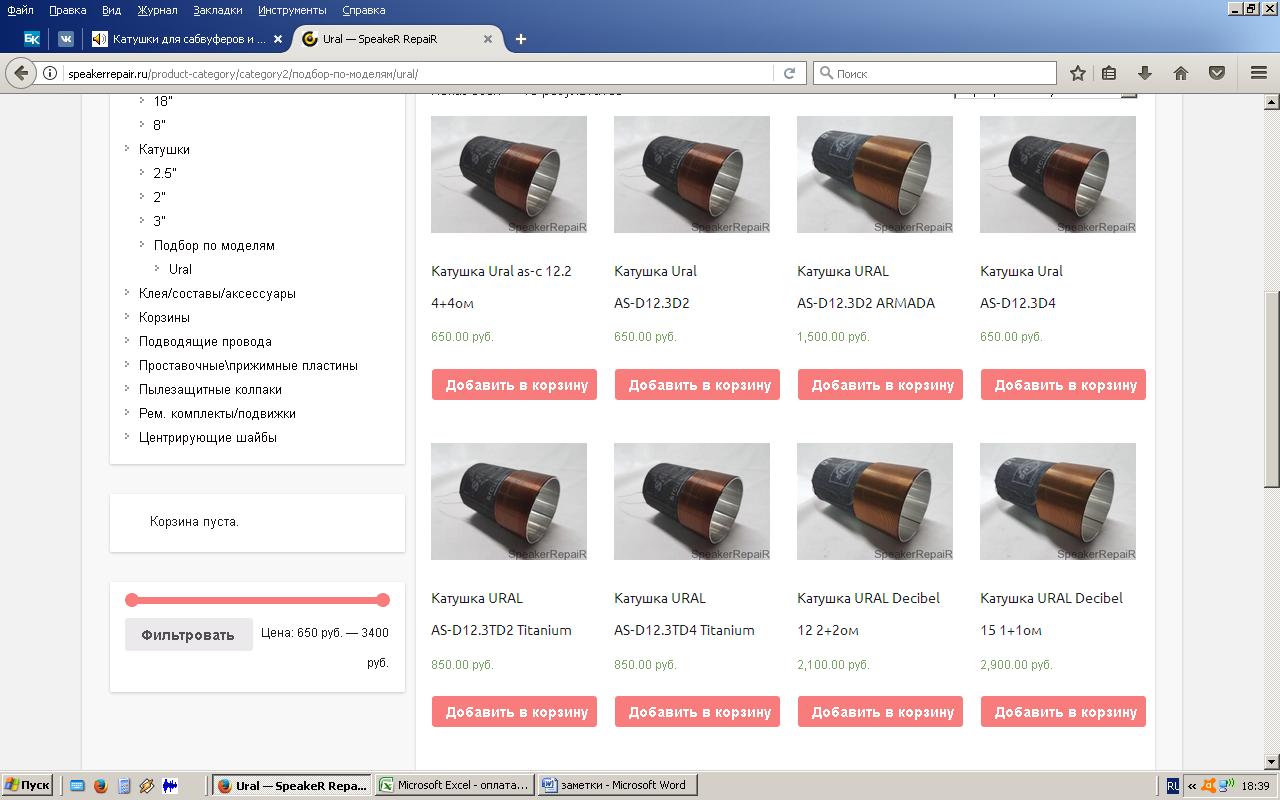Open the Катушка URAL Decibel 12 2+2ом link
Image resolution: width=1280 pixels, height=800 pixels.
868,614
